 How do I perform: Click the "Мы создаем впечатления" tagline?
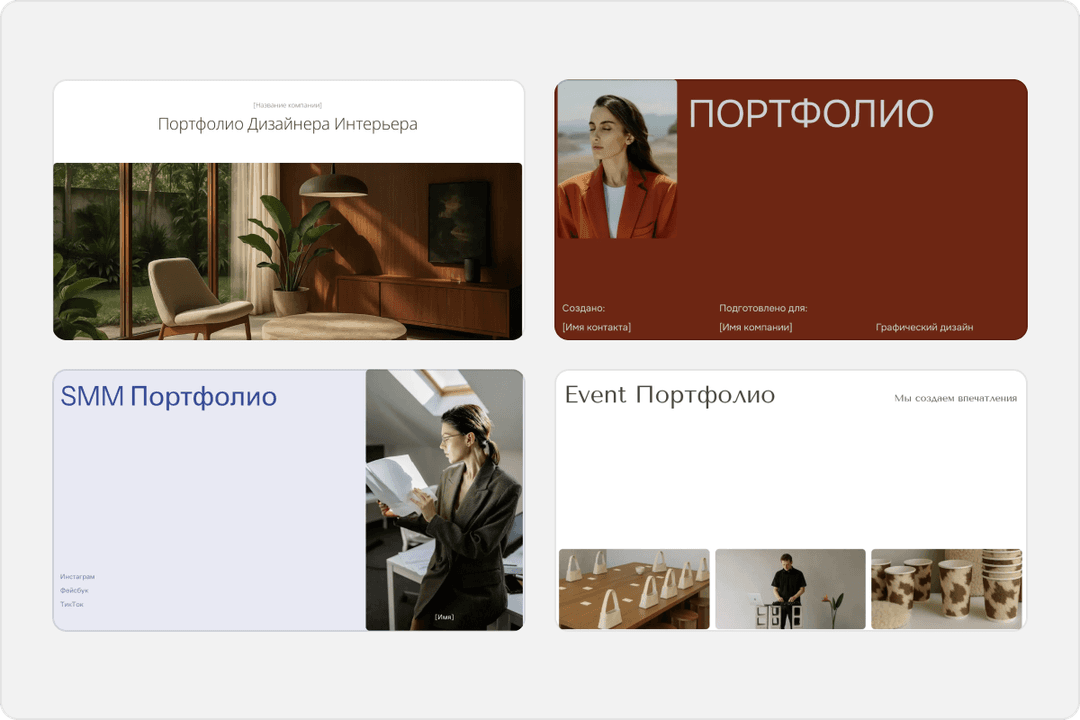[955, 398]
